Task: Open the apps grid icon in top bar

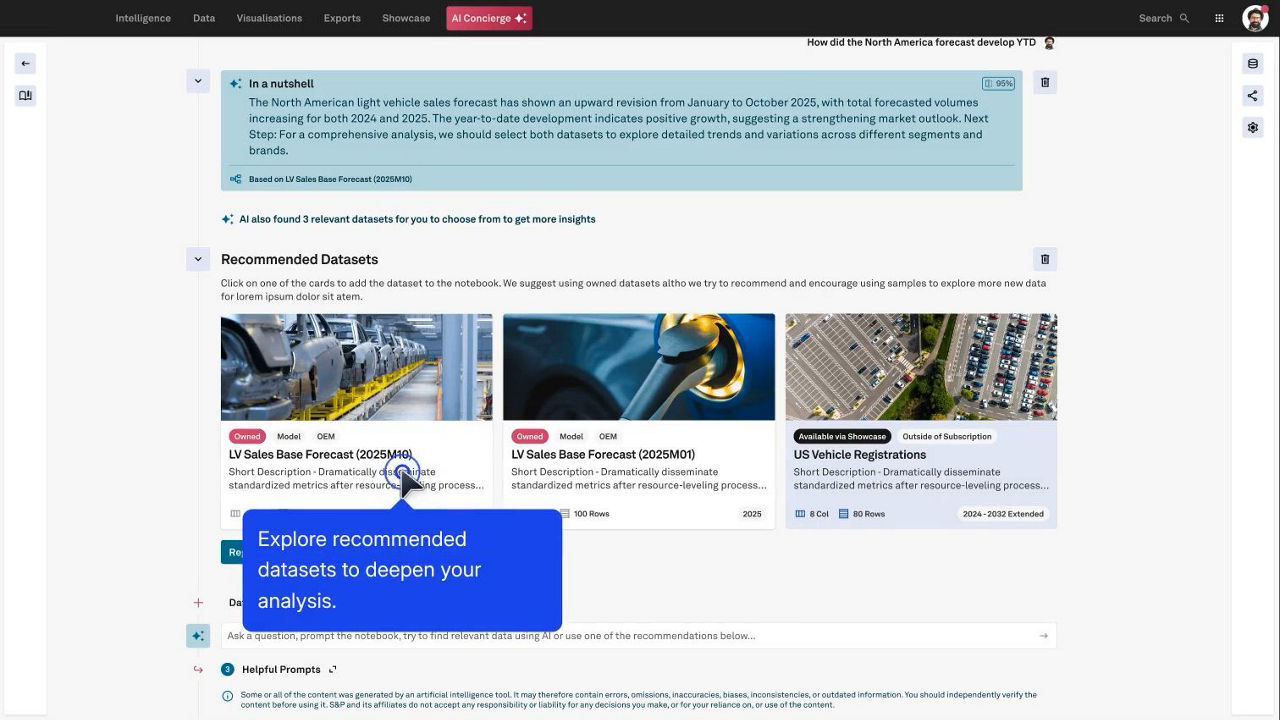Action: 1219,18
